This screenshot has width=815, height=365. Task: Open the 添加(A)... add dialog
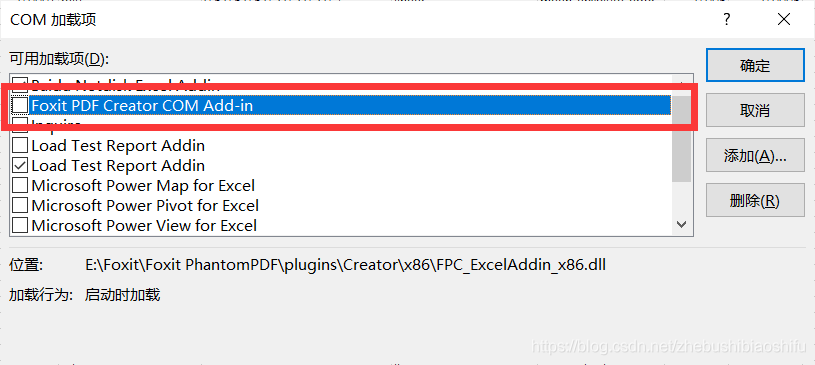[x=755, y=155]
